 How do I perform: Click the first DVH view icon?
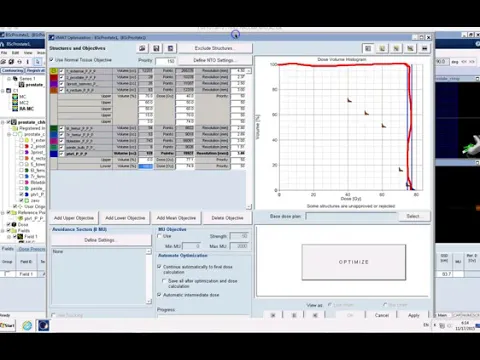point(368,48)
